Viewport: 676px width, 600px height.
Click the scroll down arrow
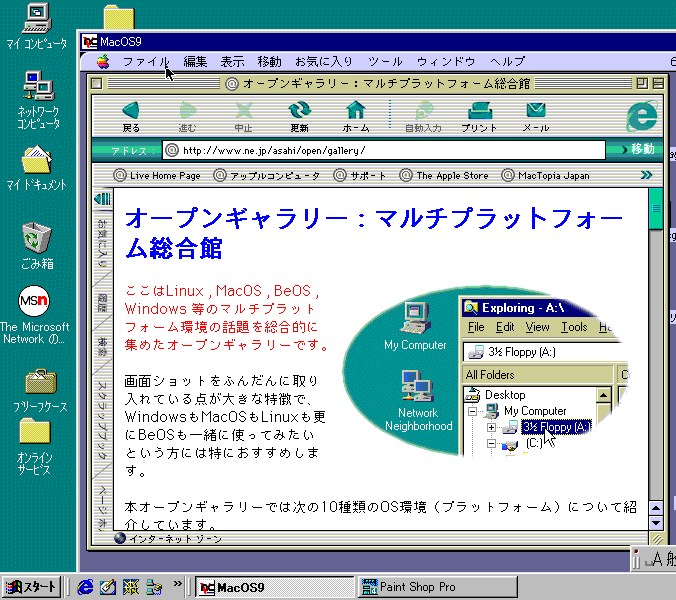[656, 523]
